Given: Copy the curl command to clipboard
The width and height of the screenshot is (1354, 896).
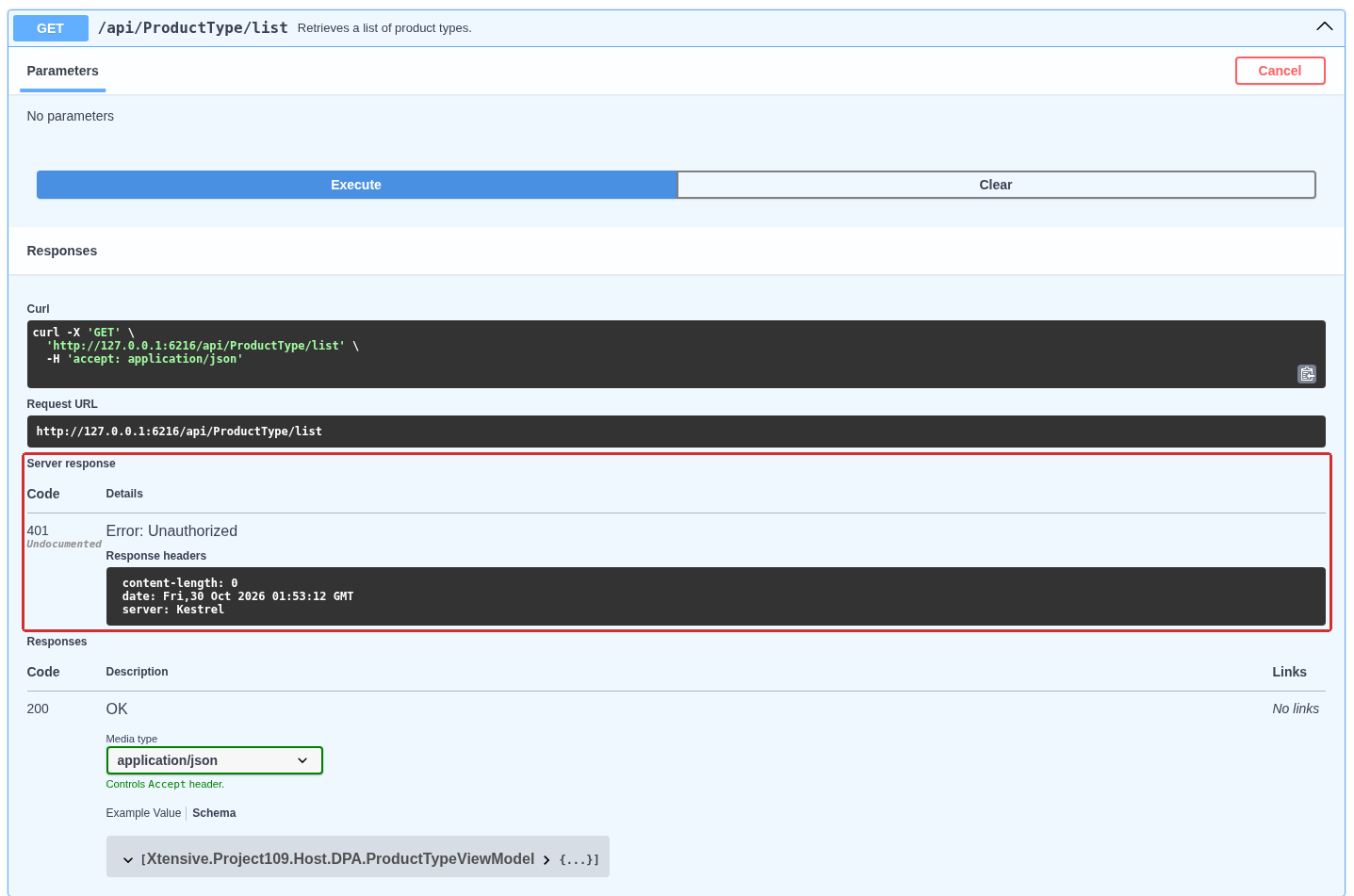Looking at the screenshot, I should pos(1307,374).
